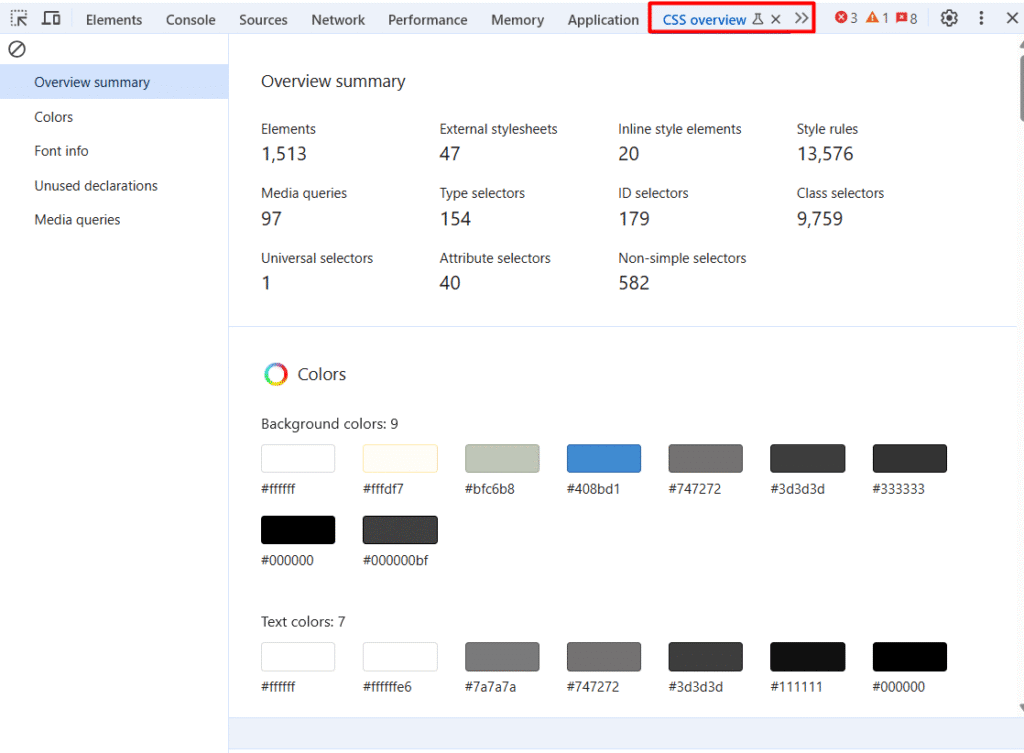This screenshot has height=753, width=1024.
Task: Select the #bfc6b8 background color swatch
Action: (x=502, y=458)
